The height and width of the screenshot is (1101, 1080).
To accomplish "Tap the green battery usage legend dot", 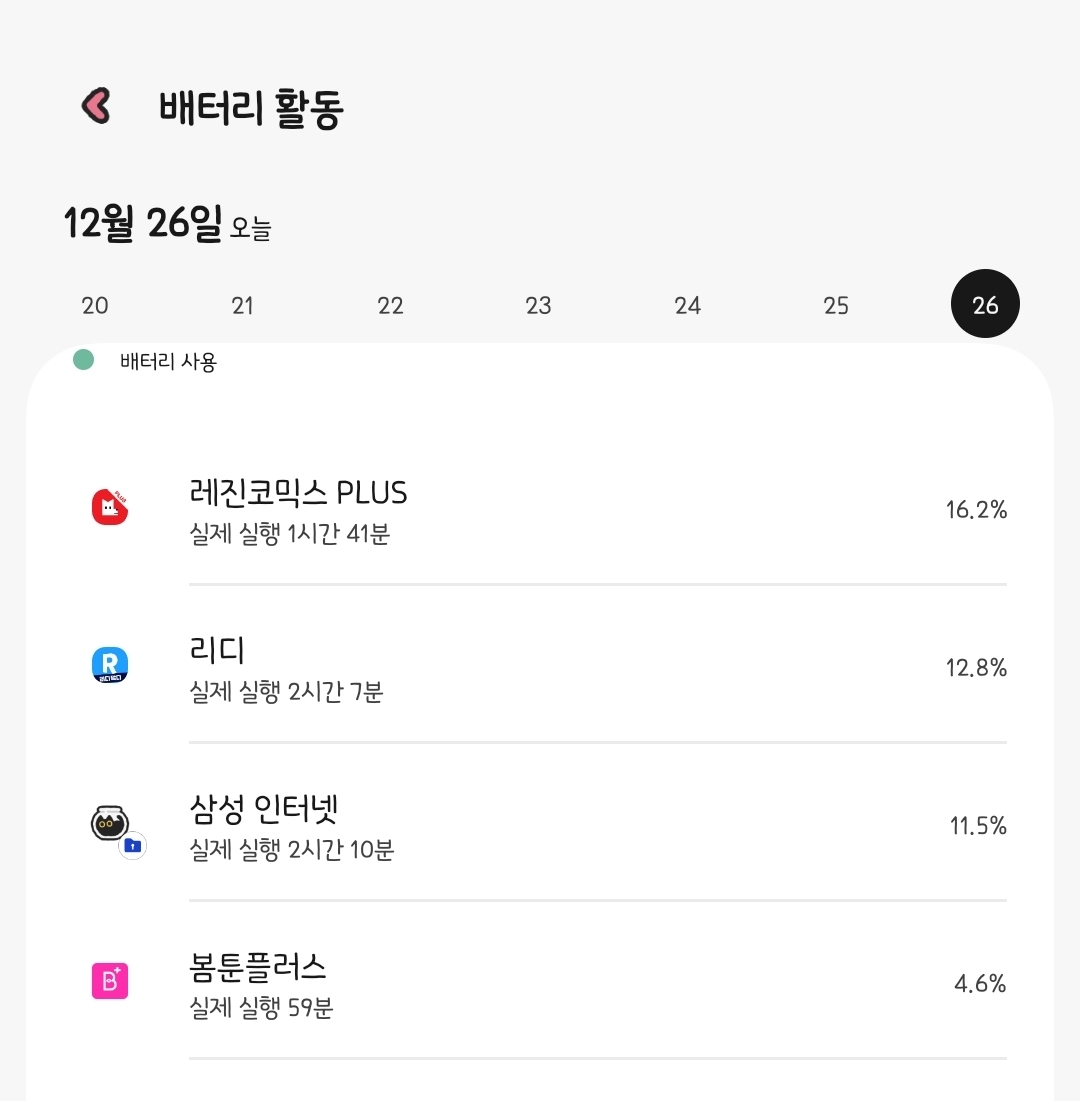I will 84,360.
